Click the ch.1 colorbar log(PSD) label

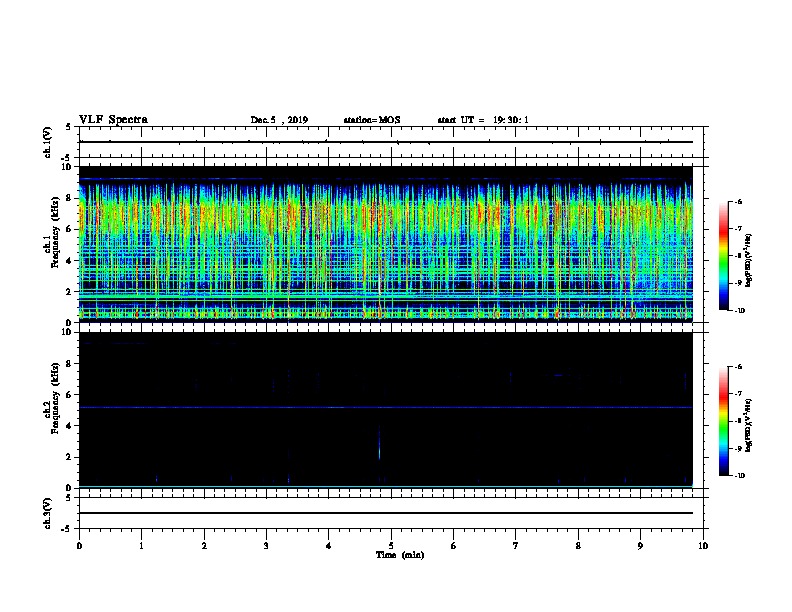[749, 261]
